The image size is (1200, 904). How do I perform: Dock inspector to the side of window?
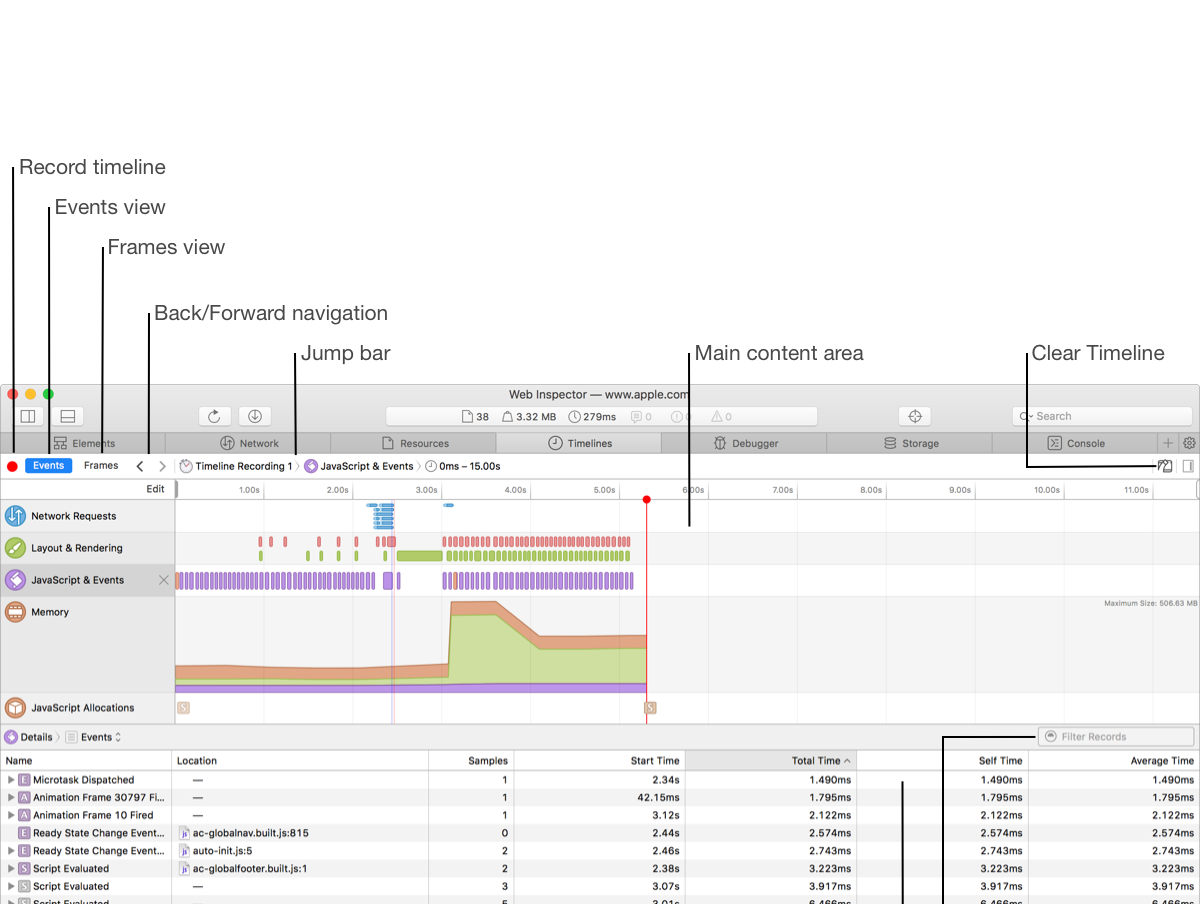(28, 416)
